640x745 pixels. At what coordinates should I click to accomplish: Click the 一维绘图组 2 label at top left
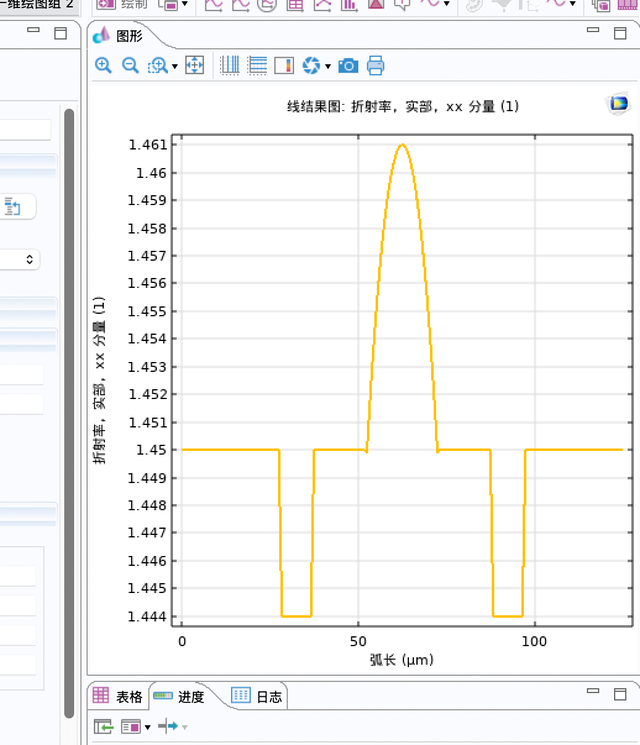pos(37,4)
